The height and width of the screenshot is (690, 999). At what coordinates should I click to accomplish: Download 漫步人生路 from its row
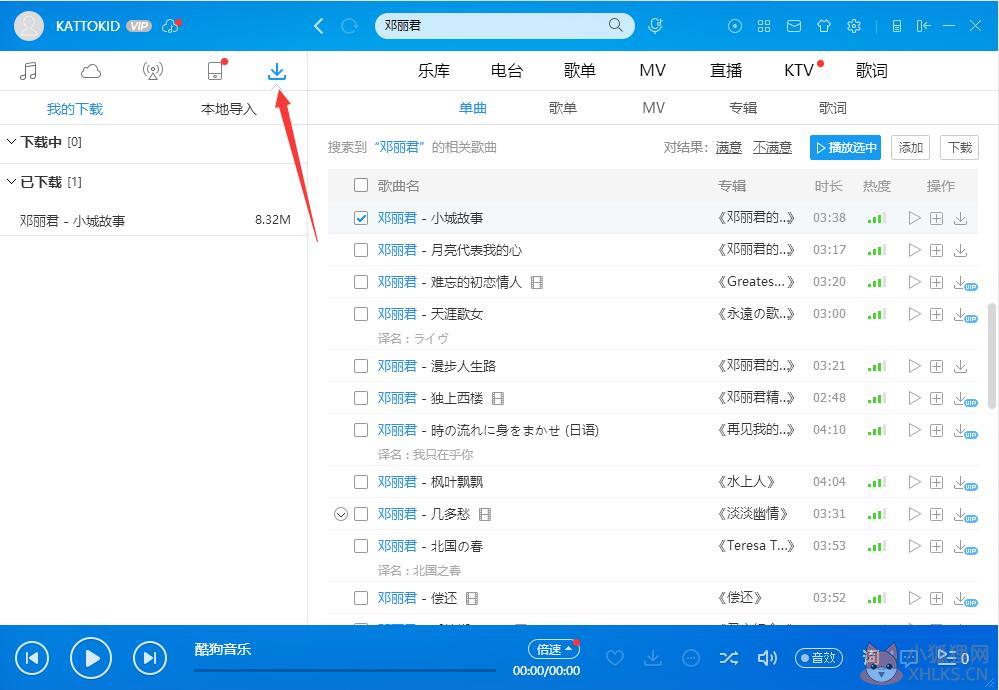point(960,366)
